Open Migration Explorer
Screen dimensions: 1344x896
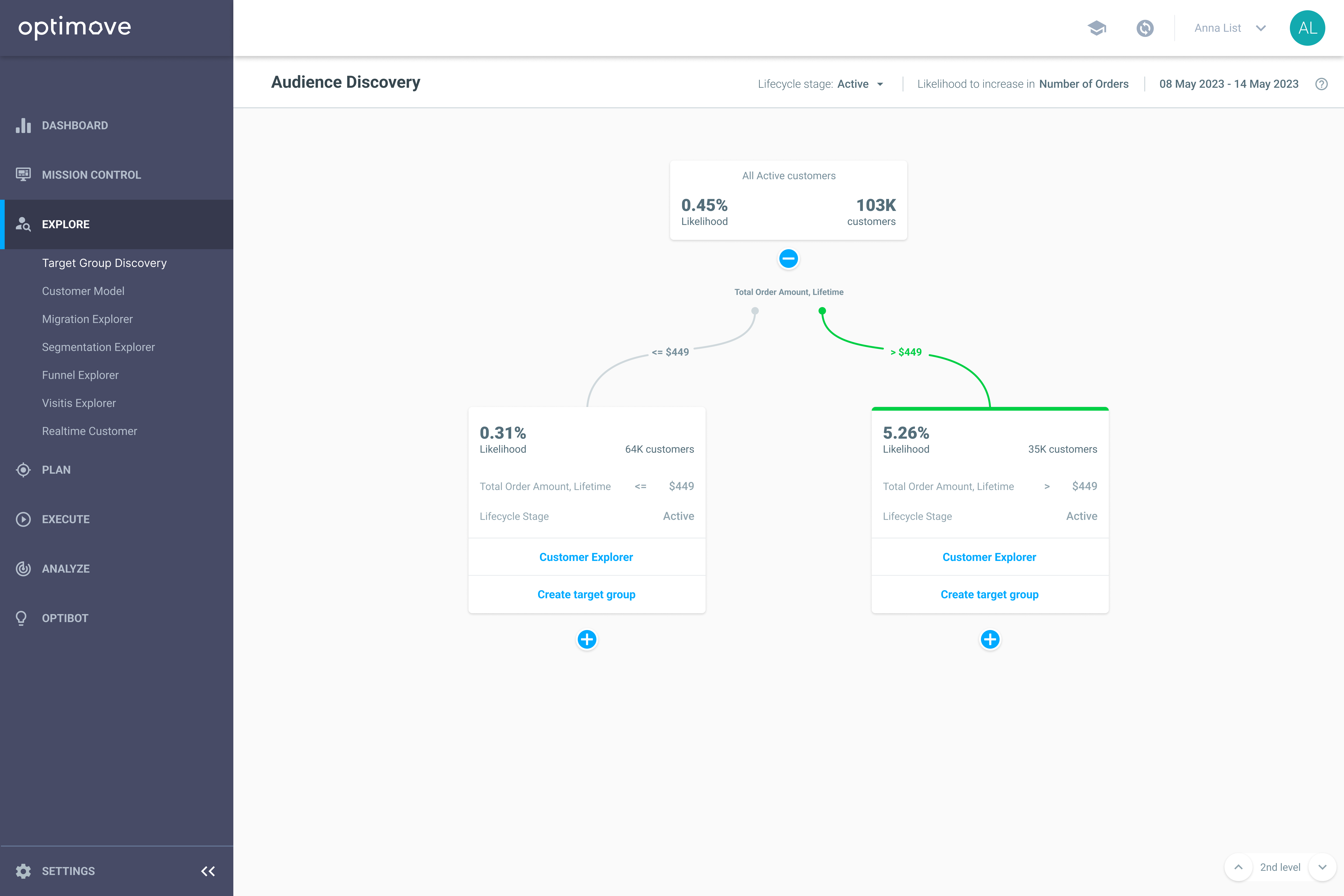click(87, 319)
